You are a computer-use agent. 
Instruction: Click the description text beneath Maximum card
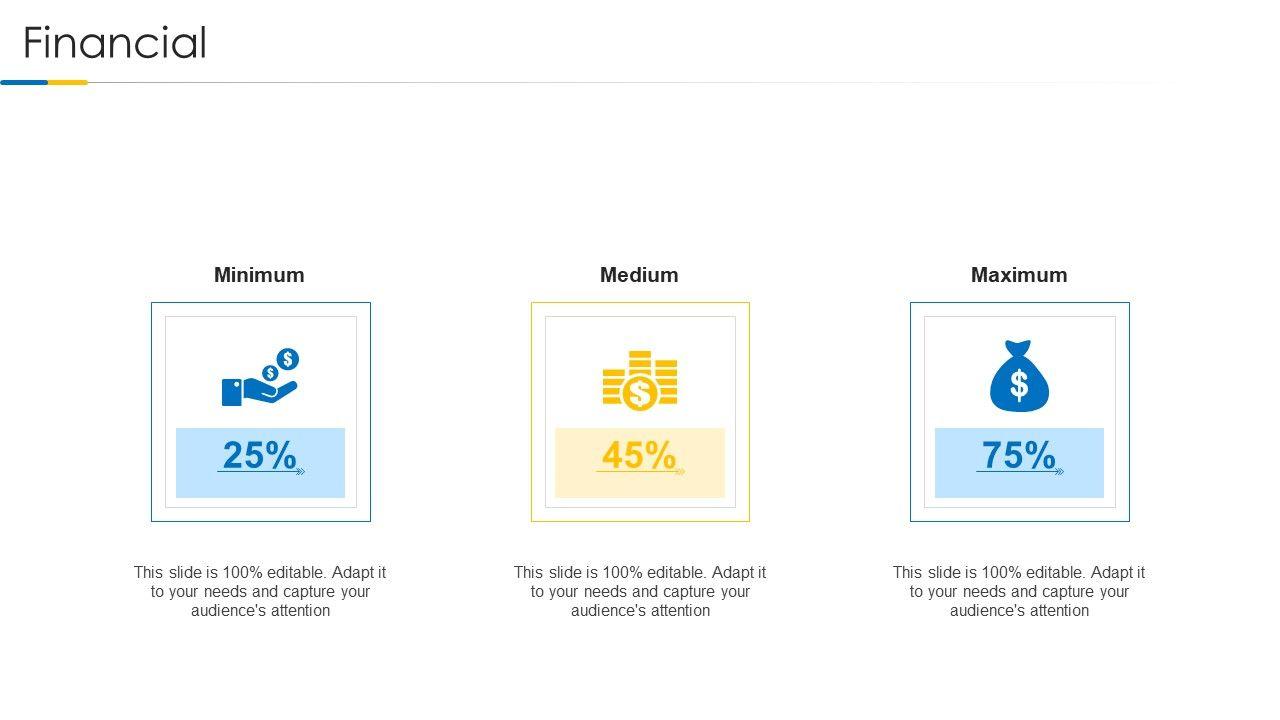(x=1019, y=591)
